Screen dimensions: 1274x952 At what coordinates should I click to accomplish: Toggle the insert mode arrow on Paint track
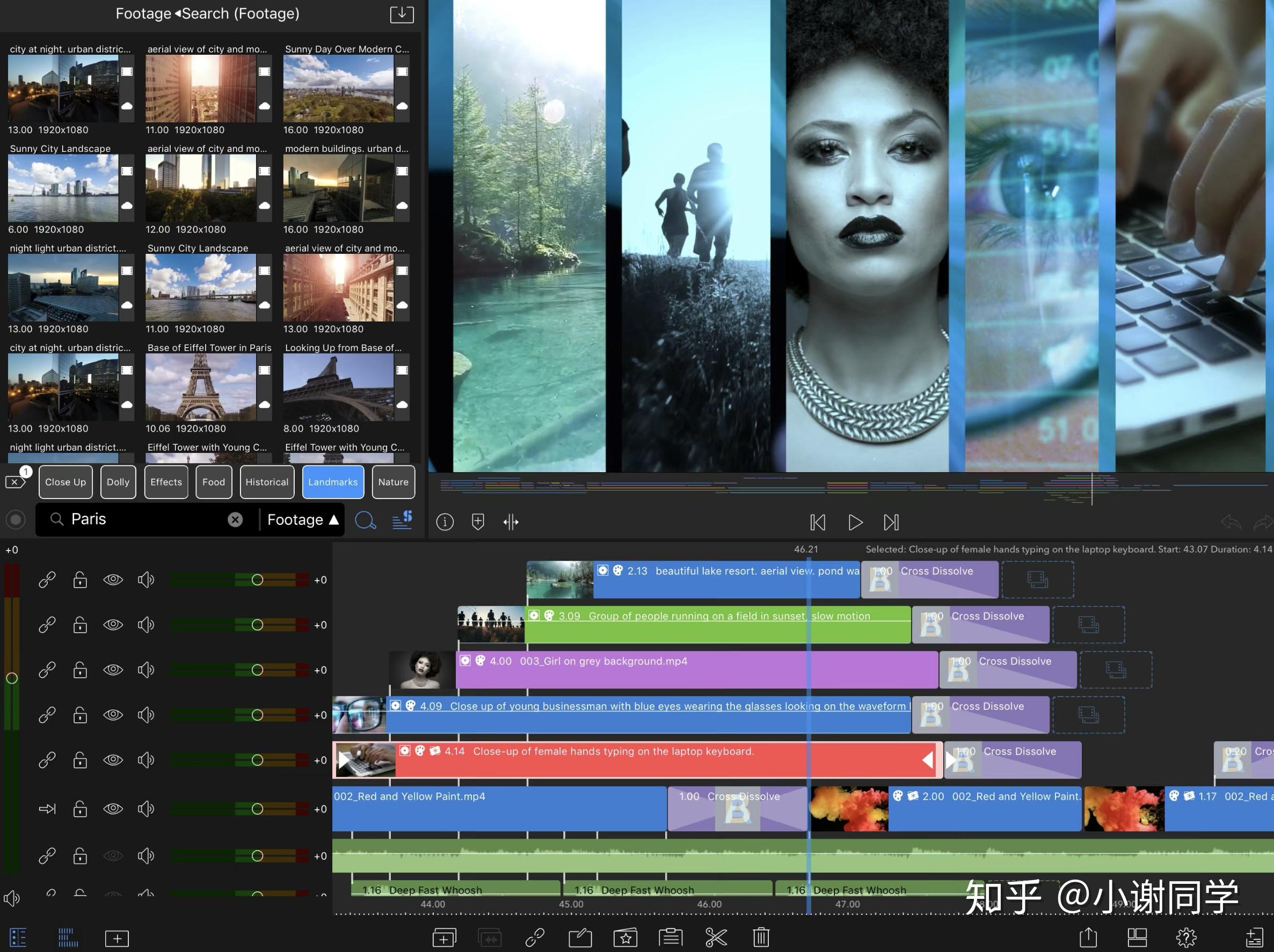point(47,809)
